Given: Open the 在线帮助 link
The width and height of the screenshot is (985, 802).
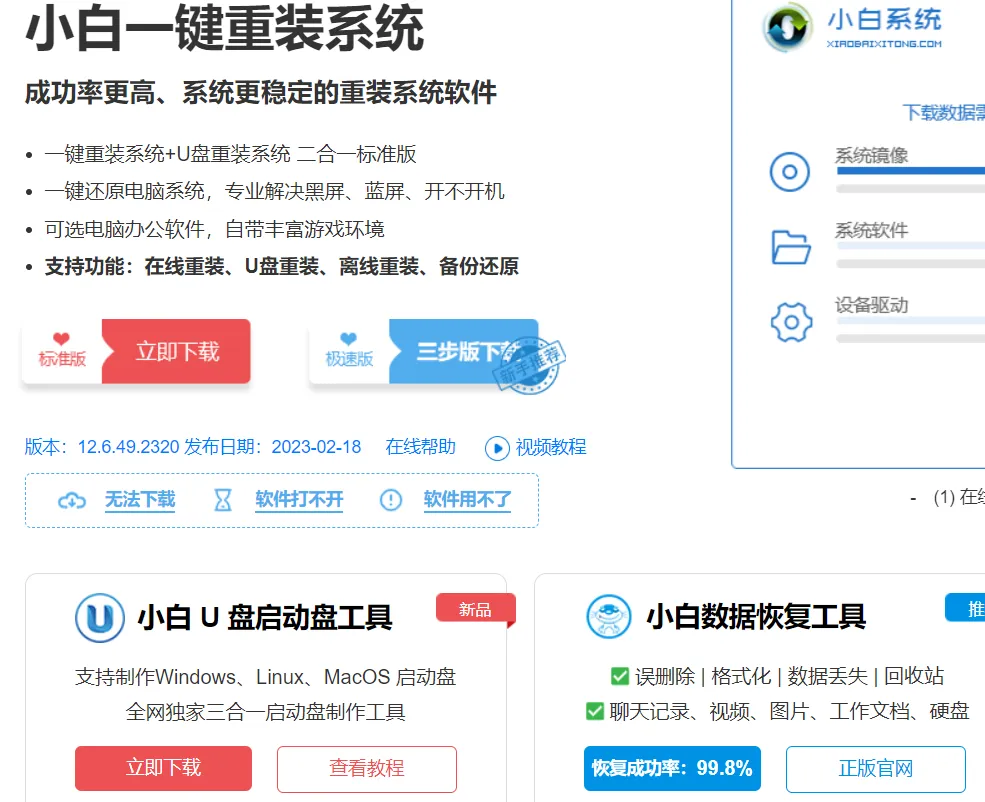Looking at the screenshot, I should click(420, 447).
